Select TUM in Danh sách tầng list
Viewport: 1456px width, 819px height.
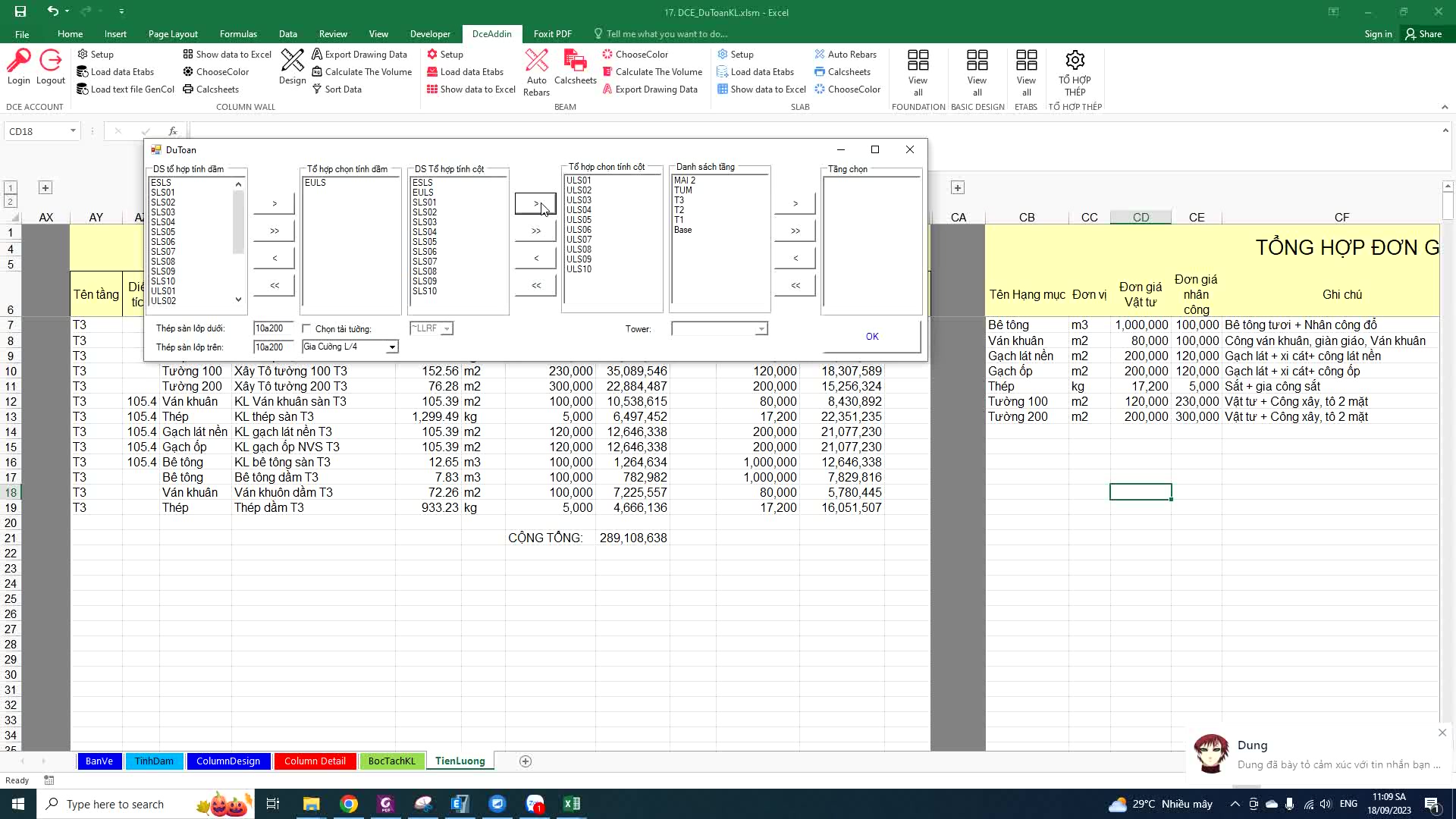click(x=683, y=190)
